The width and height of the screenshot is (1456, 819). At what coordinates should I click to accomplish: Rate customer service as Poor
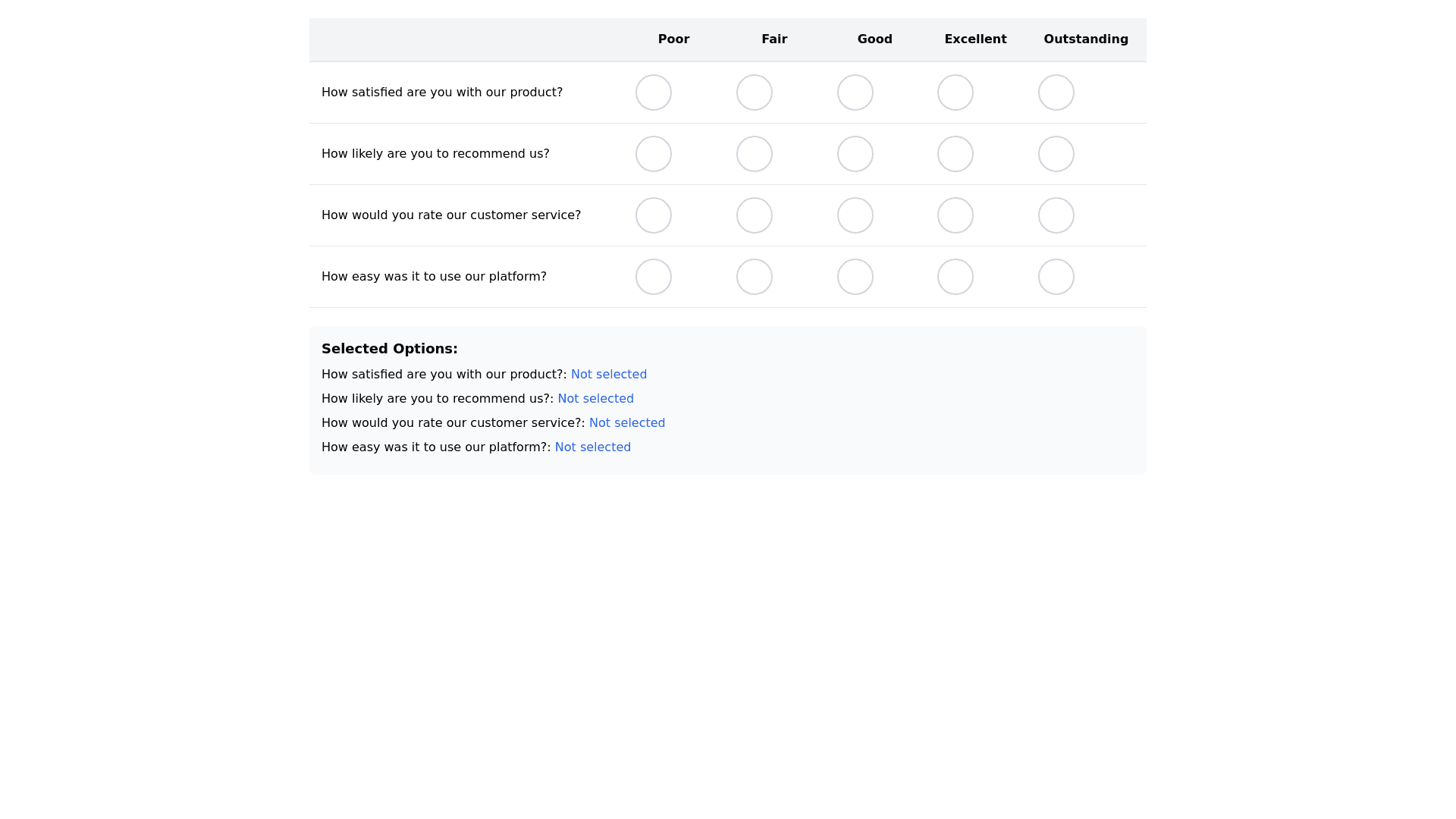coord(654,215)
